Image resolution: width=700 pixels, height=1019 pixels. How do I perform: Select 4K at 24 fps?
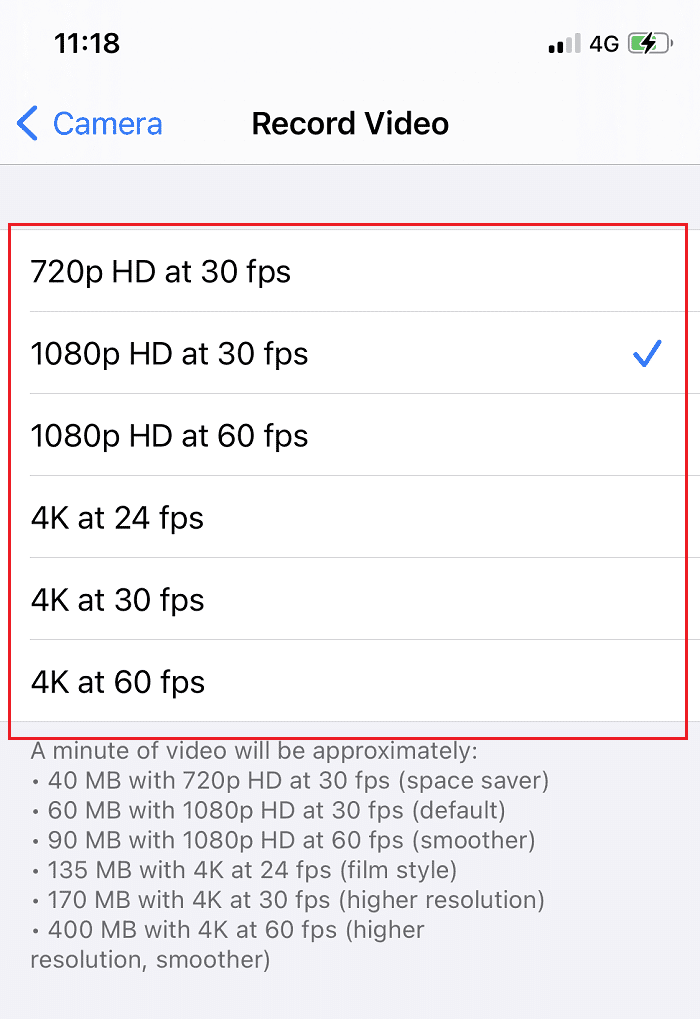click(x=116, y=517)
